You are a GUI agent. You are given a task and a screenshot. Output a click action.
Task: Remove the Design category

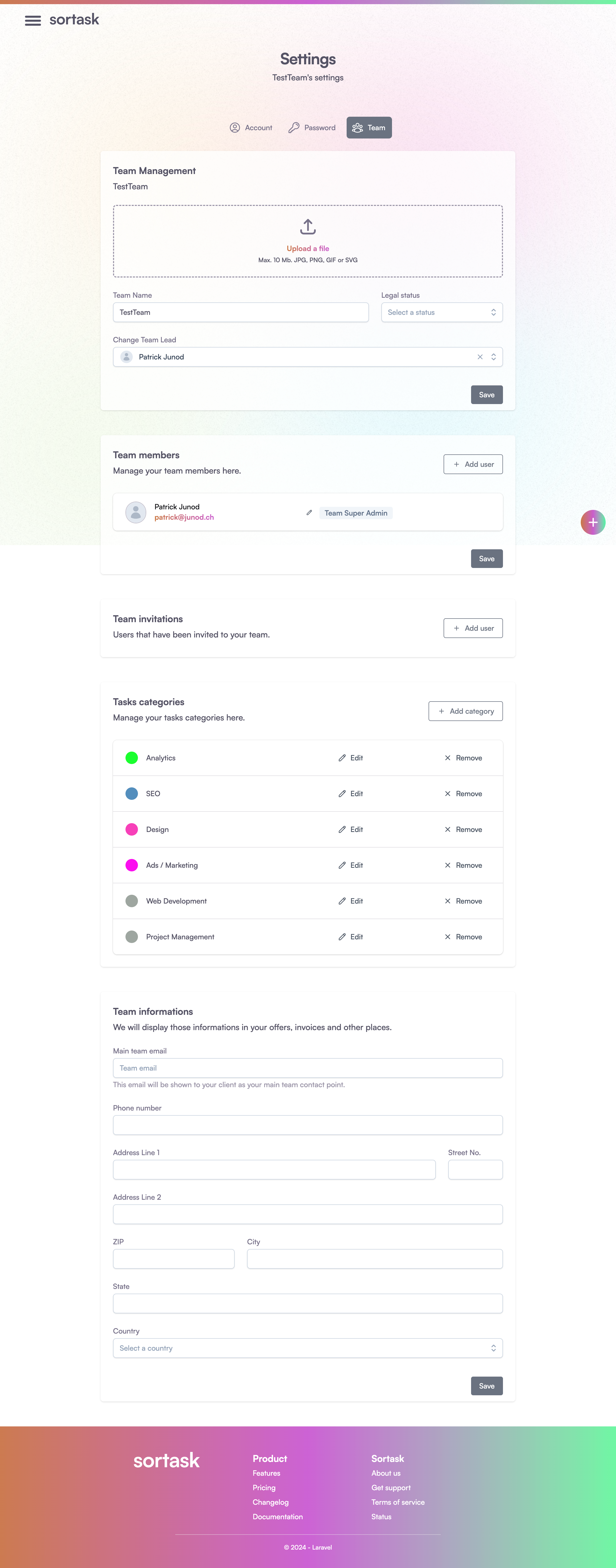pos(463,830)
